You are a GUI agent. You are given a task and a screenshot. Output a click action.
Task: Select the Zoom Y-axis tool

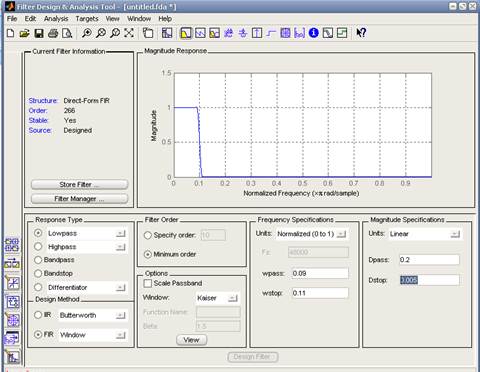point(115,33)
